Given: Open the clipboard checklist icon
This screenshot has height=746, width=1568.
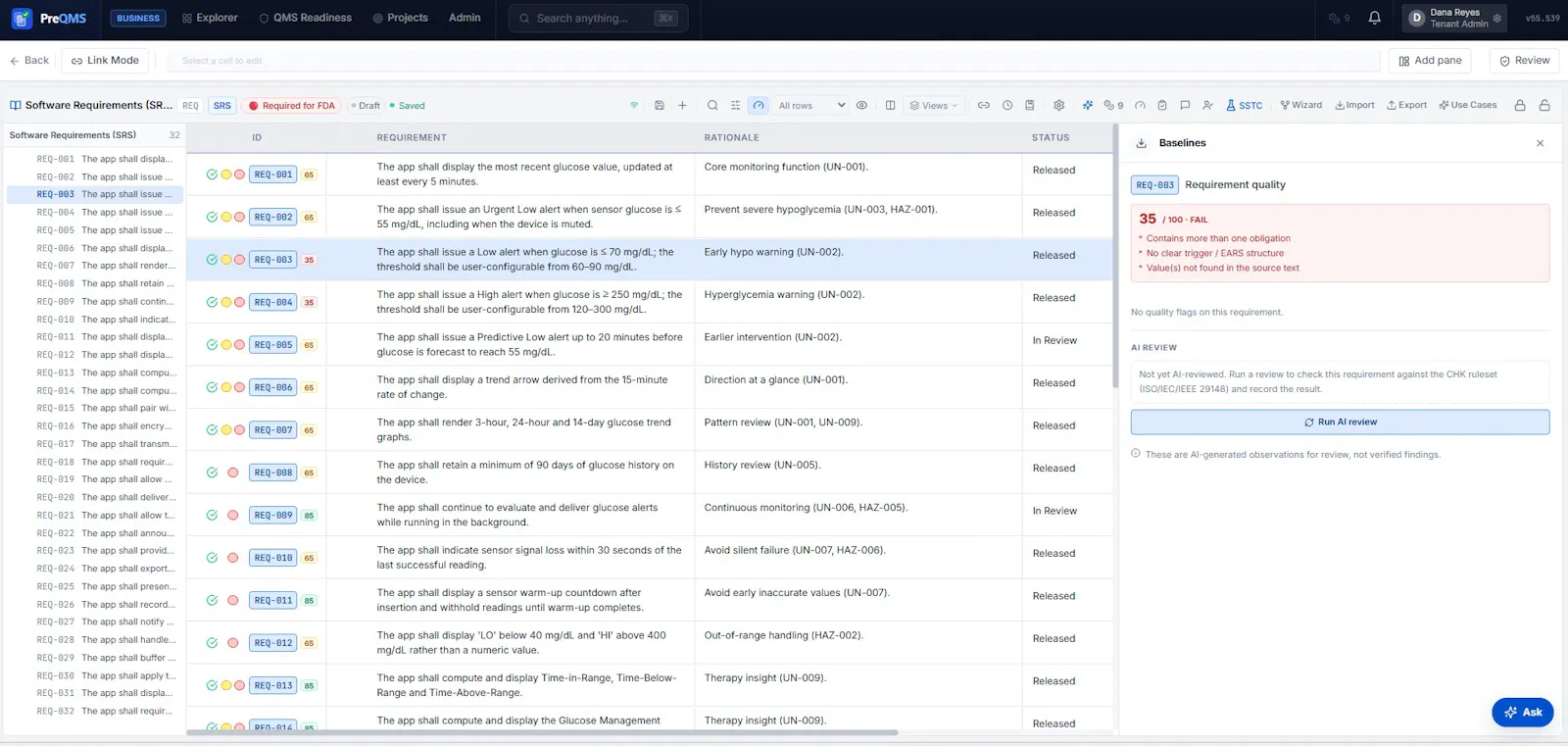Looking at the screenshot, I should click(x=1162, y=105).
